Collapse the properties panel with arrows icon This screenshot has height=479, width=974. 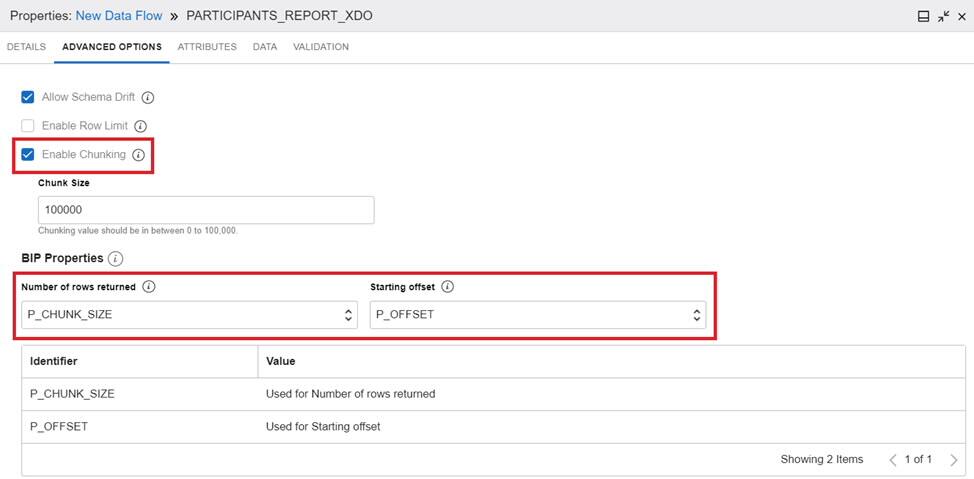pyautogui.click(x=943, y=17)
